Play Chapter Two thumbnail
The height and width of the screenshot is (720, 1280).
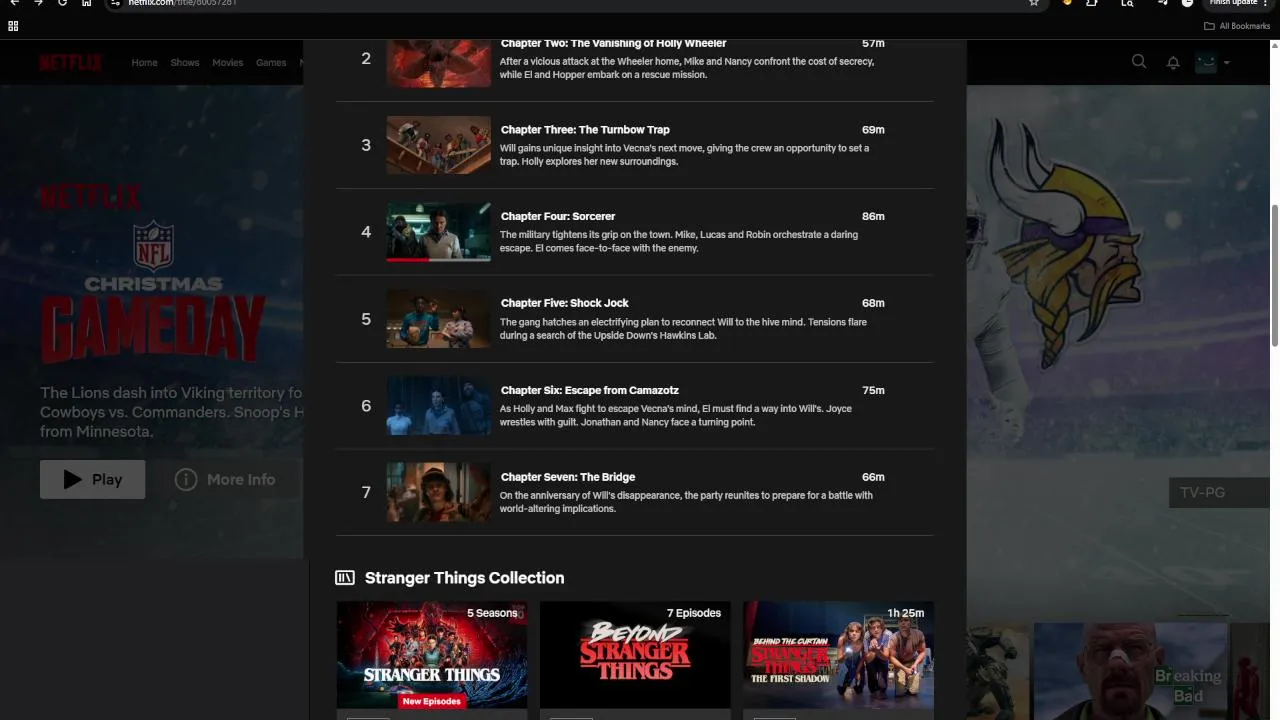pyautogui.click(x=439, y=62)
